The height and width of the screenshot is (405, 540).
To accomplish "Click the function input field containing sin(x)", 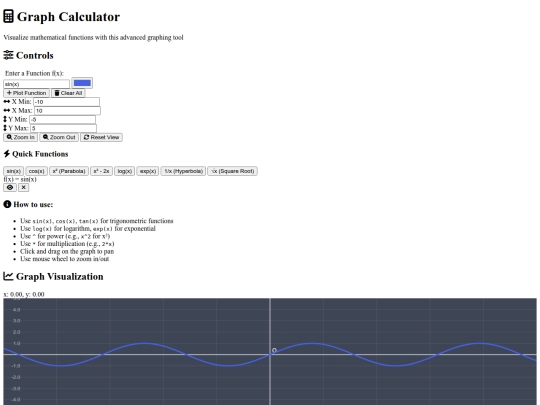I will (37, 84).
